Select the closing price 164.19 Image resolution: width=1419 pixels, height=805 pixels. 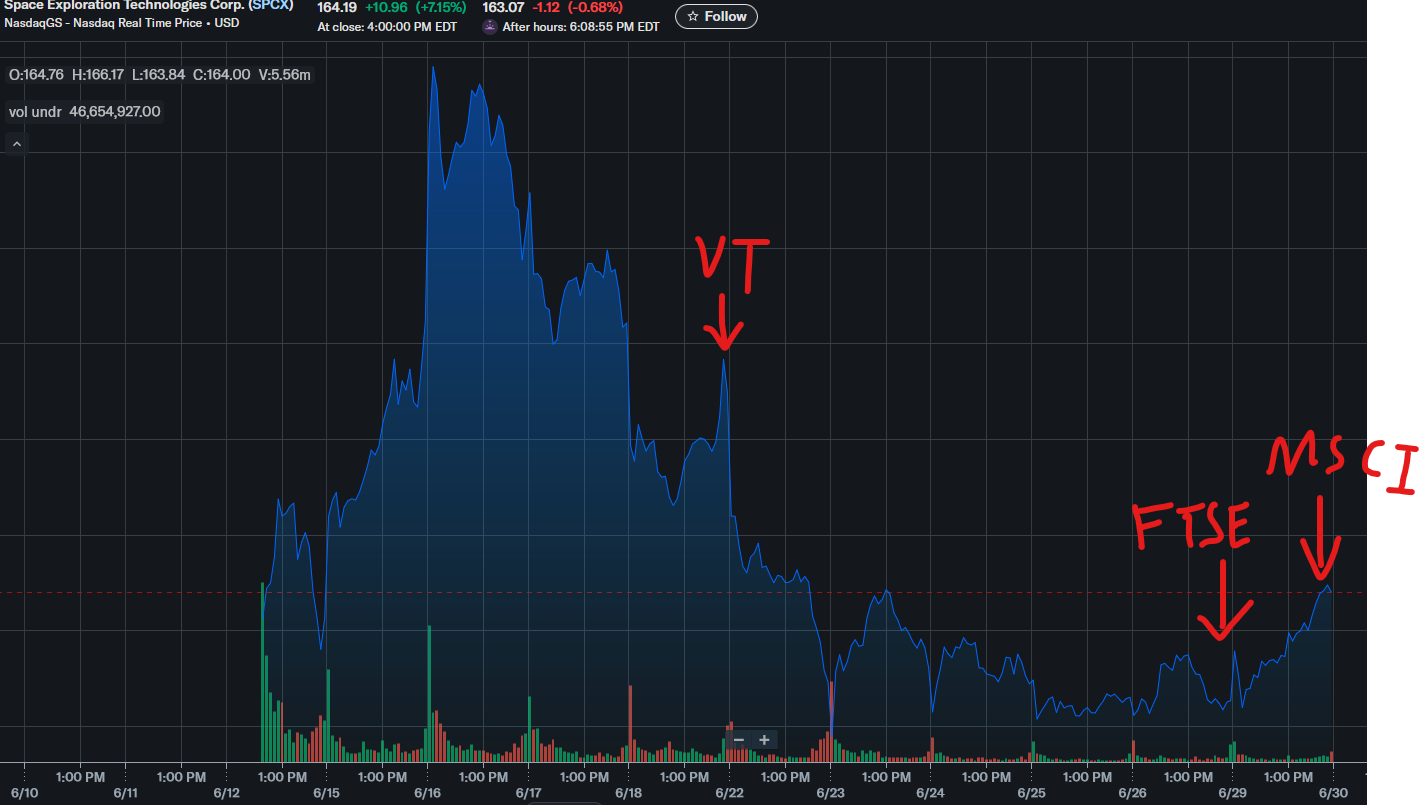click(x=337, y=7)
